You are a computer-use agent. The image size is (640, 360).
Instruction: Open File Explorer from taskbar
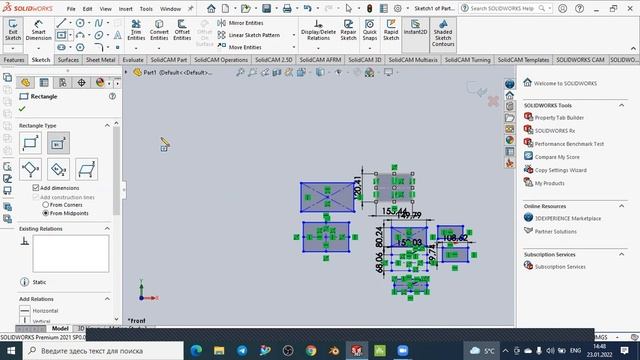(x=219, y=351)
